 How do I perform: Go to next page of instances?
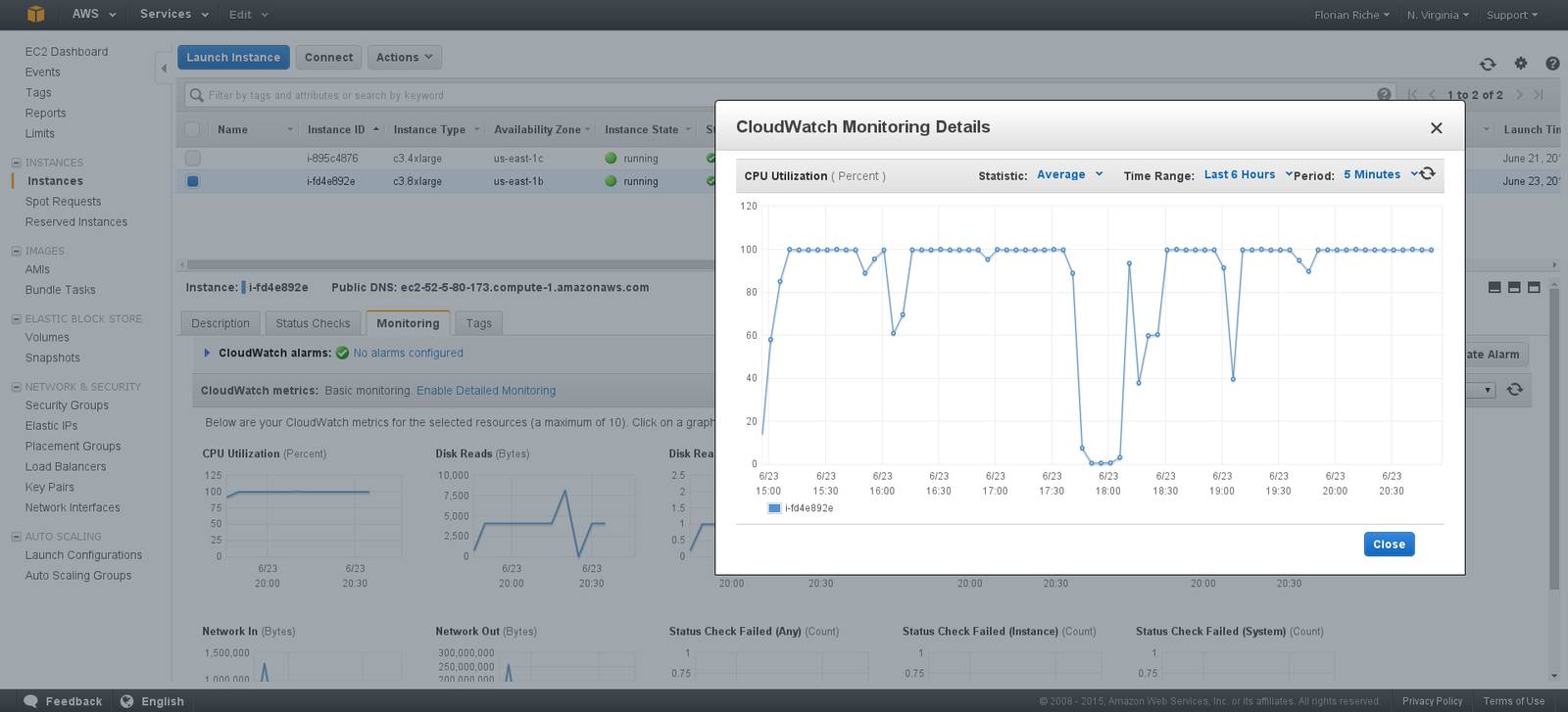pos(1519,94)
